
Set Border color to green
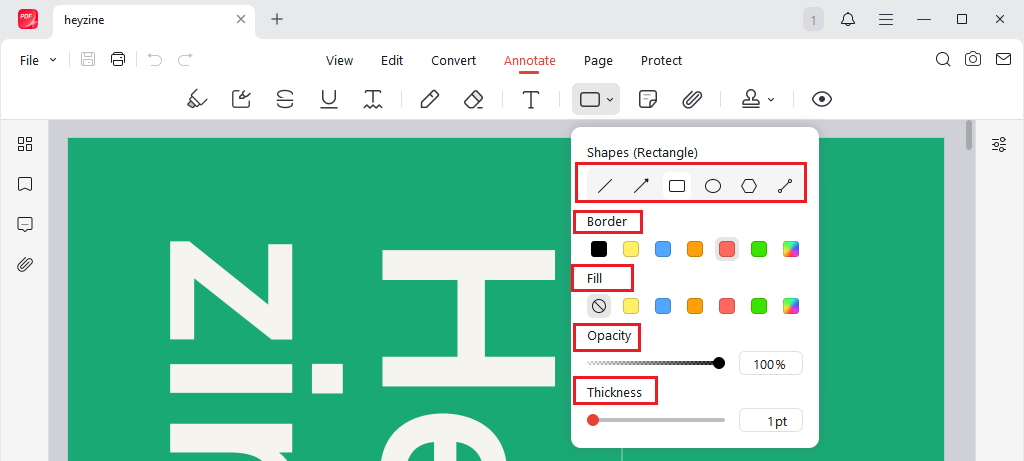[x=759, y=249]
